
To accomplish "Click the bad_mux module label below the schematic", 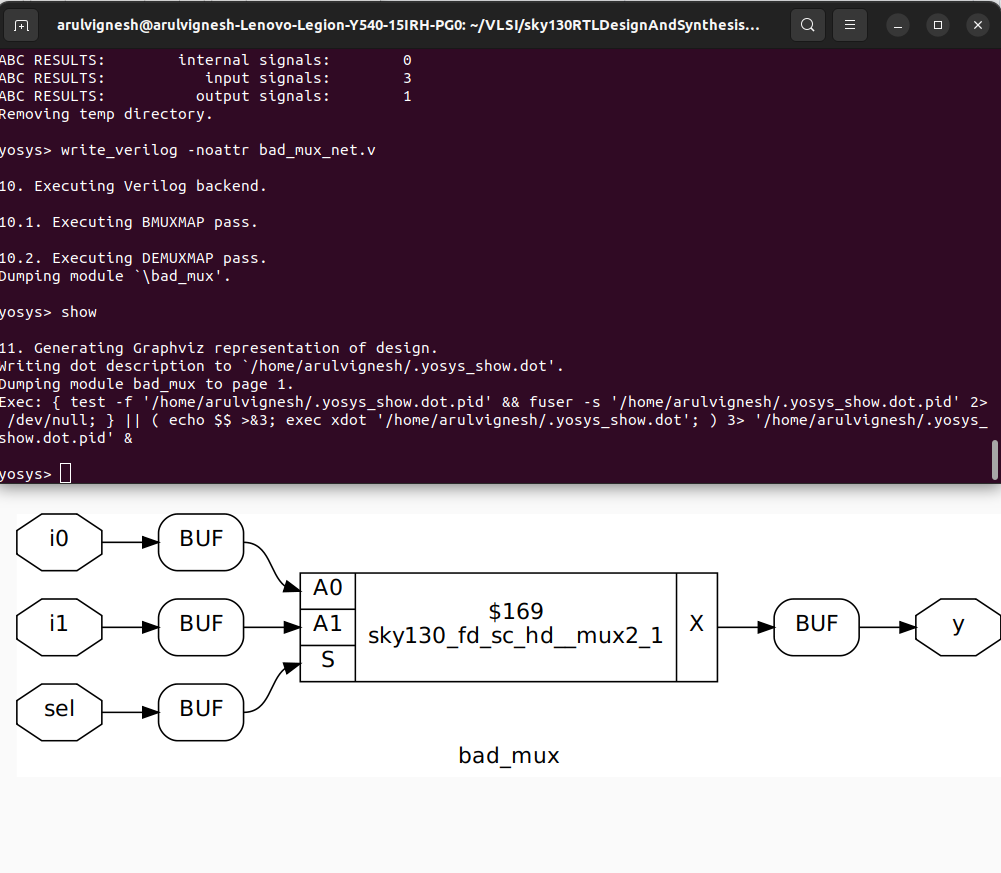I will (509, 756).
